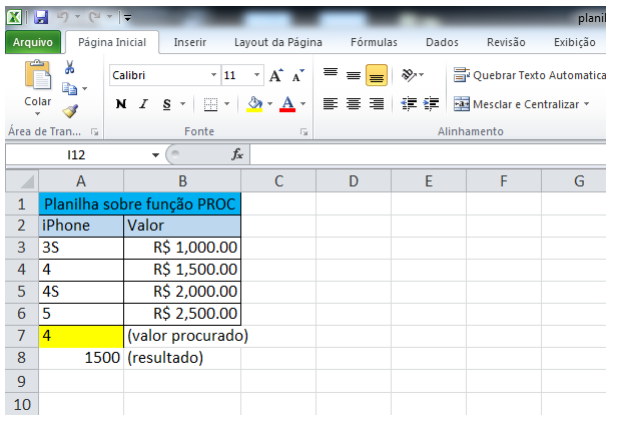The image size is (639, 422).
Task: Switch to the Fórmulas tab
Action: 373,42
